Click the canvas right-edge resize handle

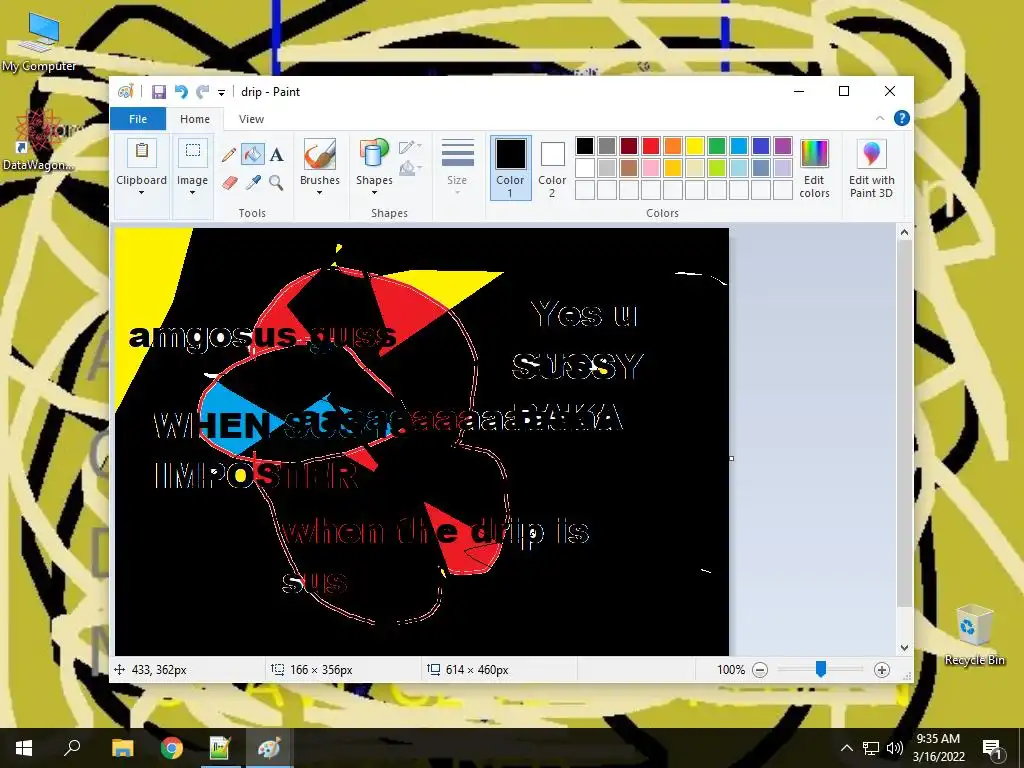point(731,458)
